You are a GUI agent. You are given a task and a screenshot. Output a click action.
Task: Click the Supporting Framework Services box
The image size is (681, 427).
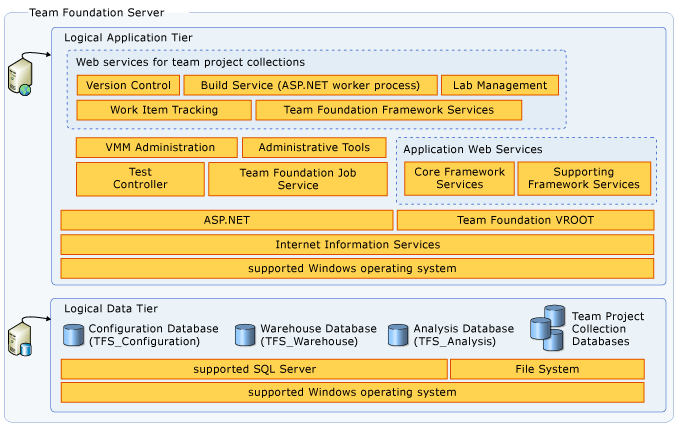click(584, 178)
